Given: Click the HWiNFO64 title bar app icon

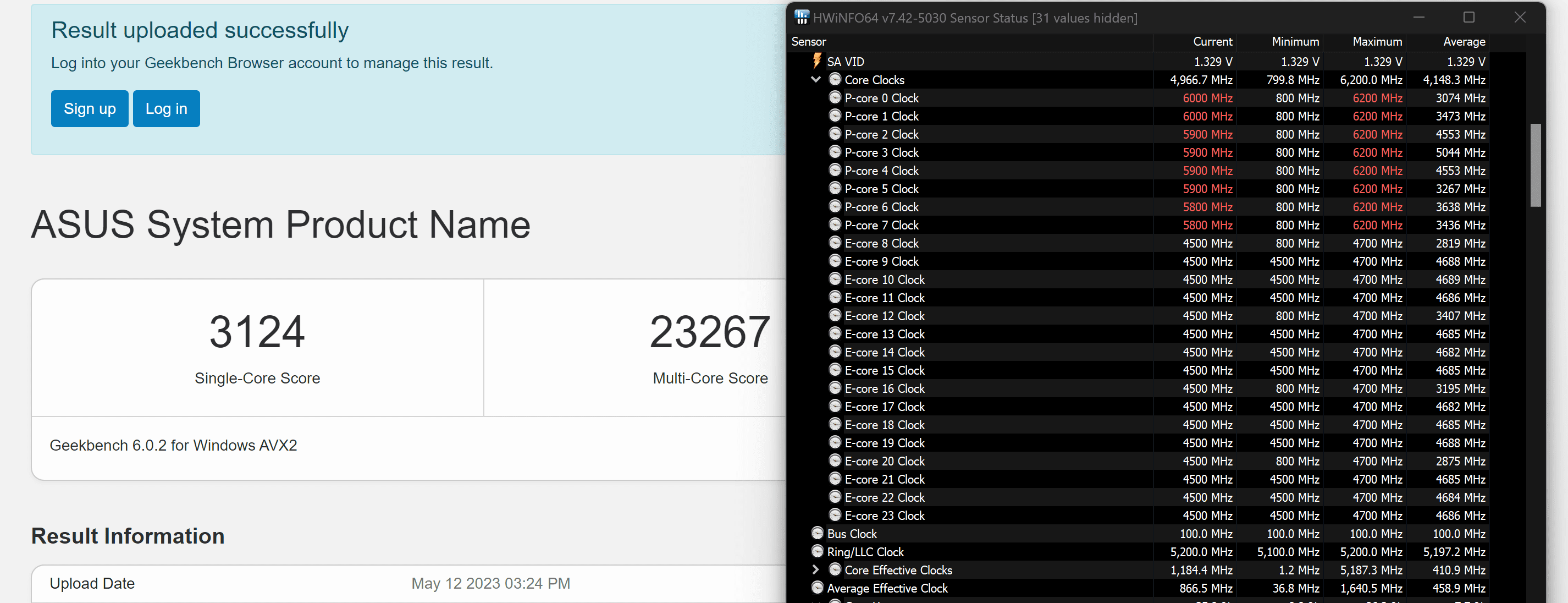Looking at the screenshot, I should coord(802,17).
